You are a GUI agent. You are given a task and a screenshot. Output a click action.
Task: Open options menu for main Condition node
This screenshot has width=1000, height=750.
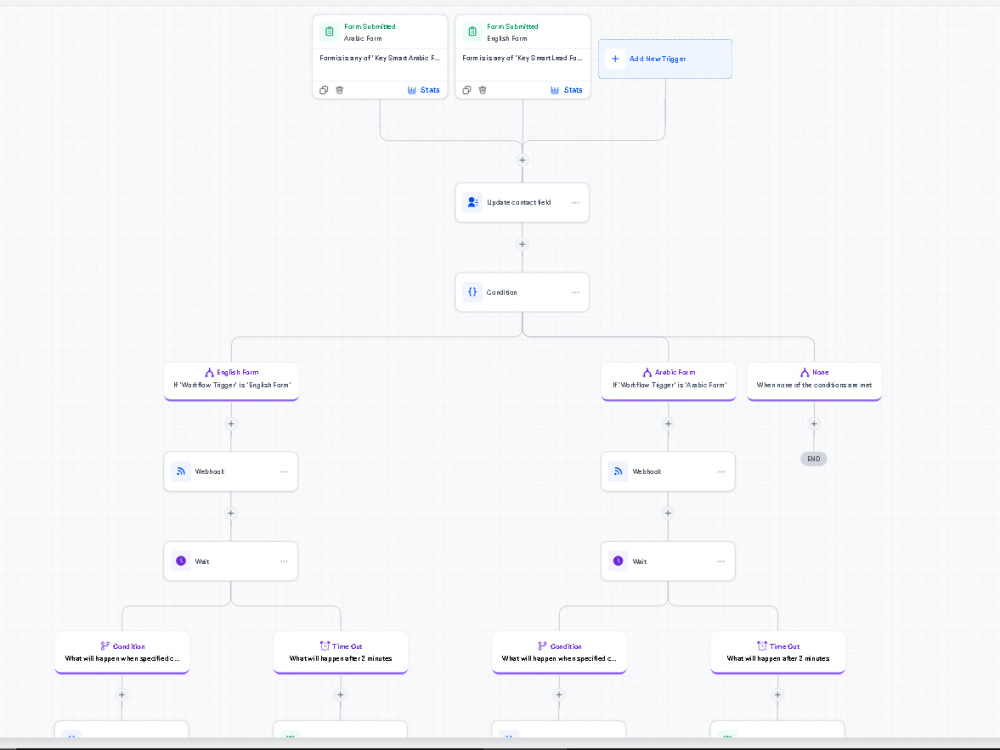(x=575, y=292)
